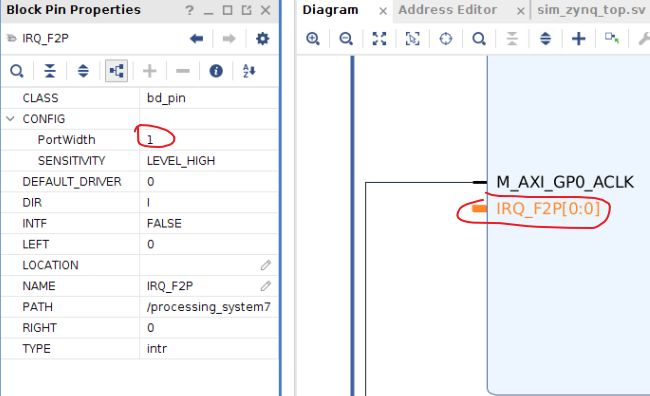Click the forward arrow in Block Pin Properties

(x=229, y=39)
